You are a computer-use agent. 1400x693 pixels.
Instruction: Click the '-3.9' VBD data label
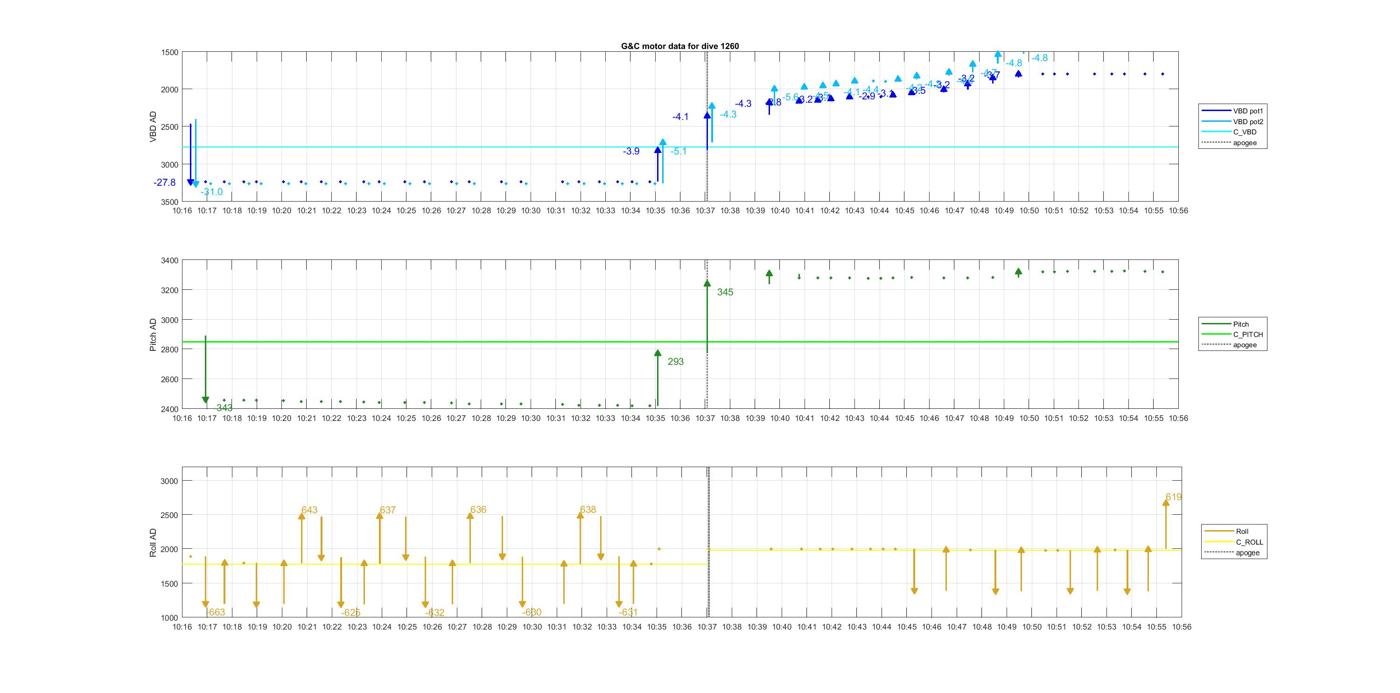[631, 151]
